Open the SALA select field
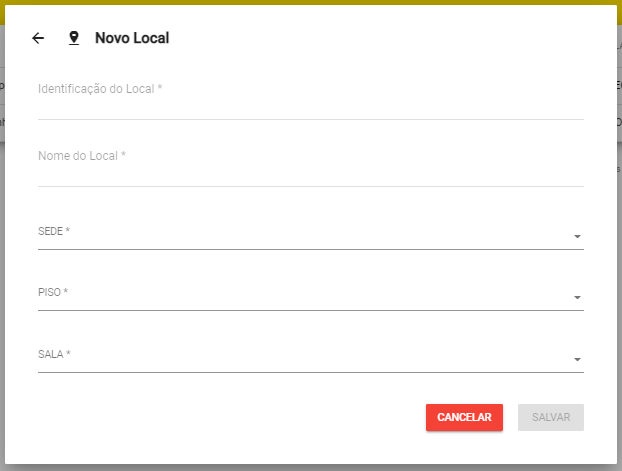 tap(300, 357)
